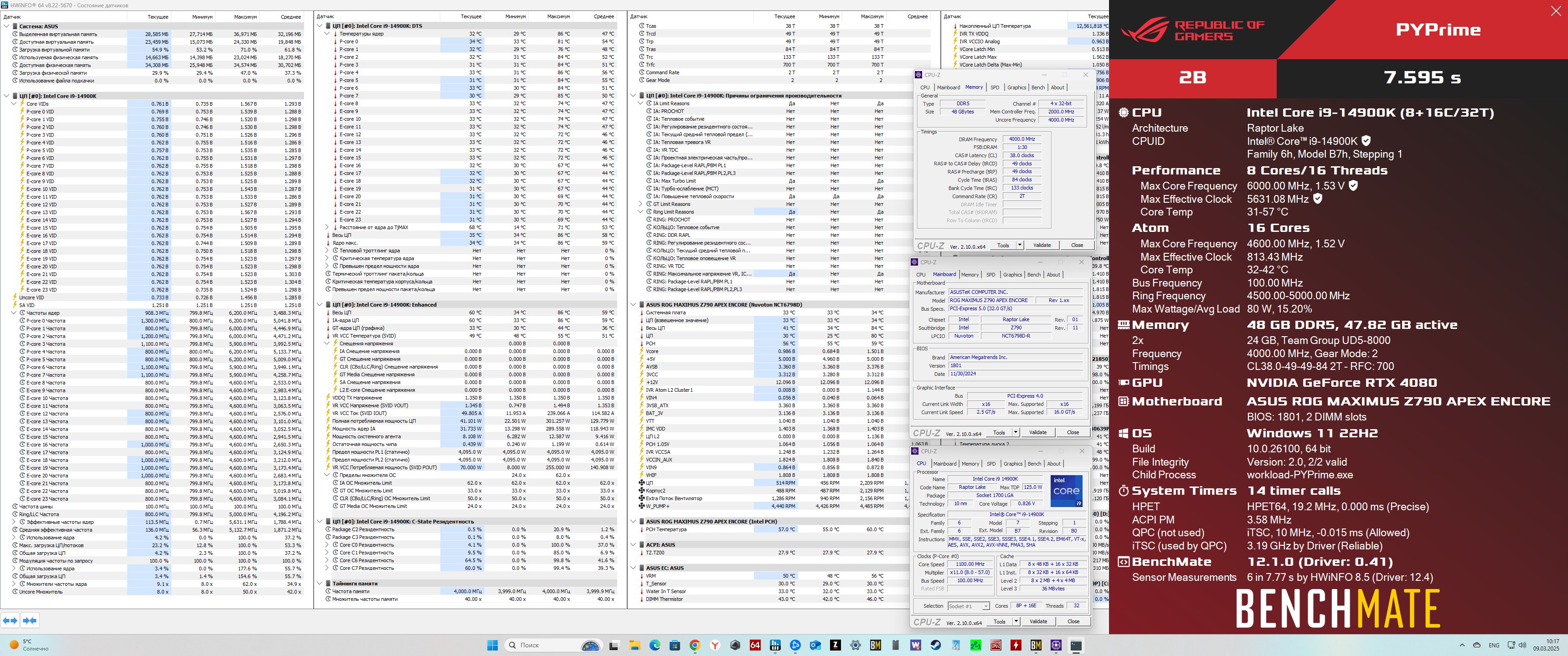Open About tab in CPU-Z Mainboard window
Image resolution: width=1568 pixels, height=656 pixels.
1054,275
